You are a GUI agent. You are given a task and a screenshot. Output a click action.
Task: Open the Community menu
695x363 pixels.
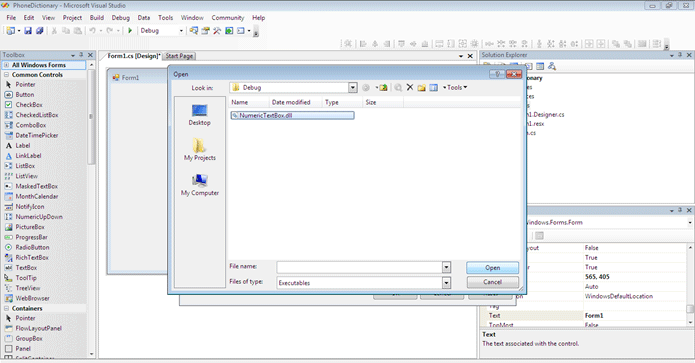228,18
